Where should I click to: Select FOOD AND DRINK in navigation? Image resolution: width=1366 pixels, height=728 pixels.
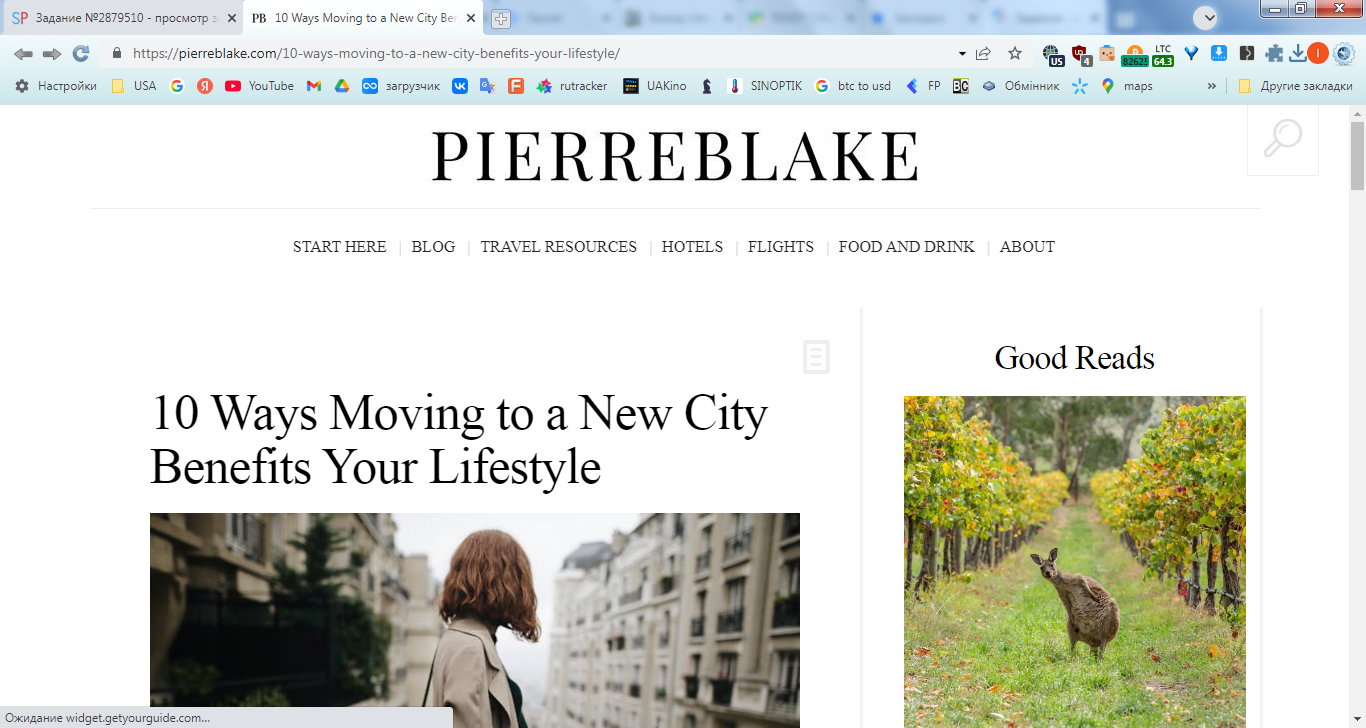[x=906, y=247]
